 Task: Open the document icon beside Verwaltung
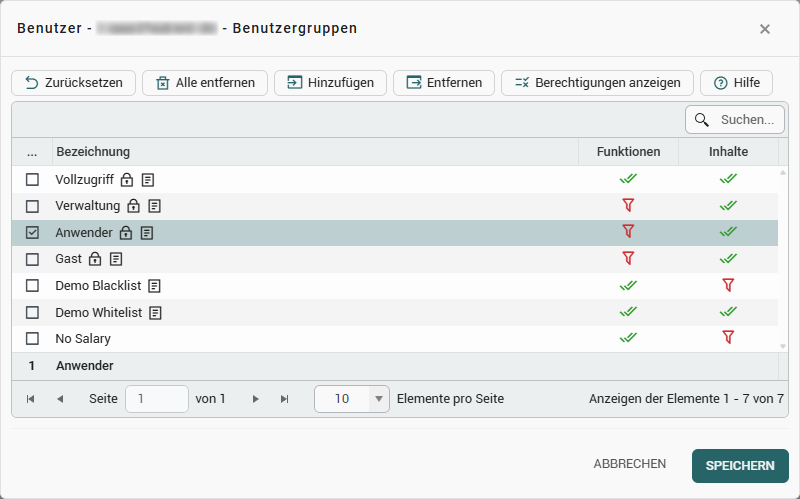[154, 206]
